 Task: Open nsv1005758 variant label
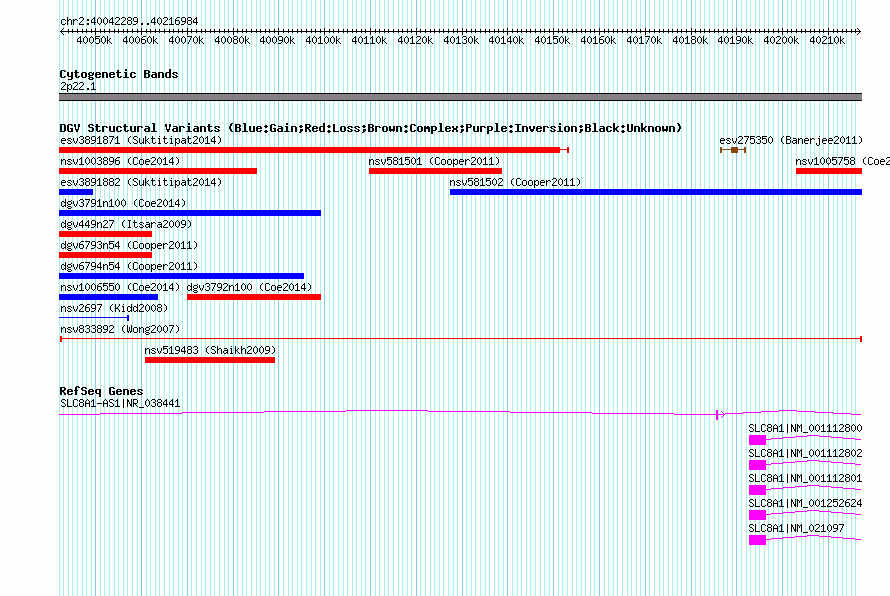(842, 161)
